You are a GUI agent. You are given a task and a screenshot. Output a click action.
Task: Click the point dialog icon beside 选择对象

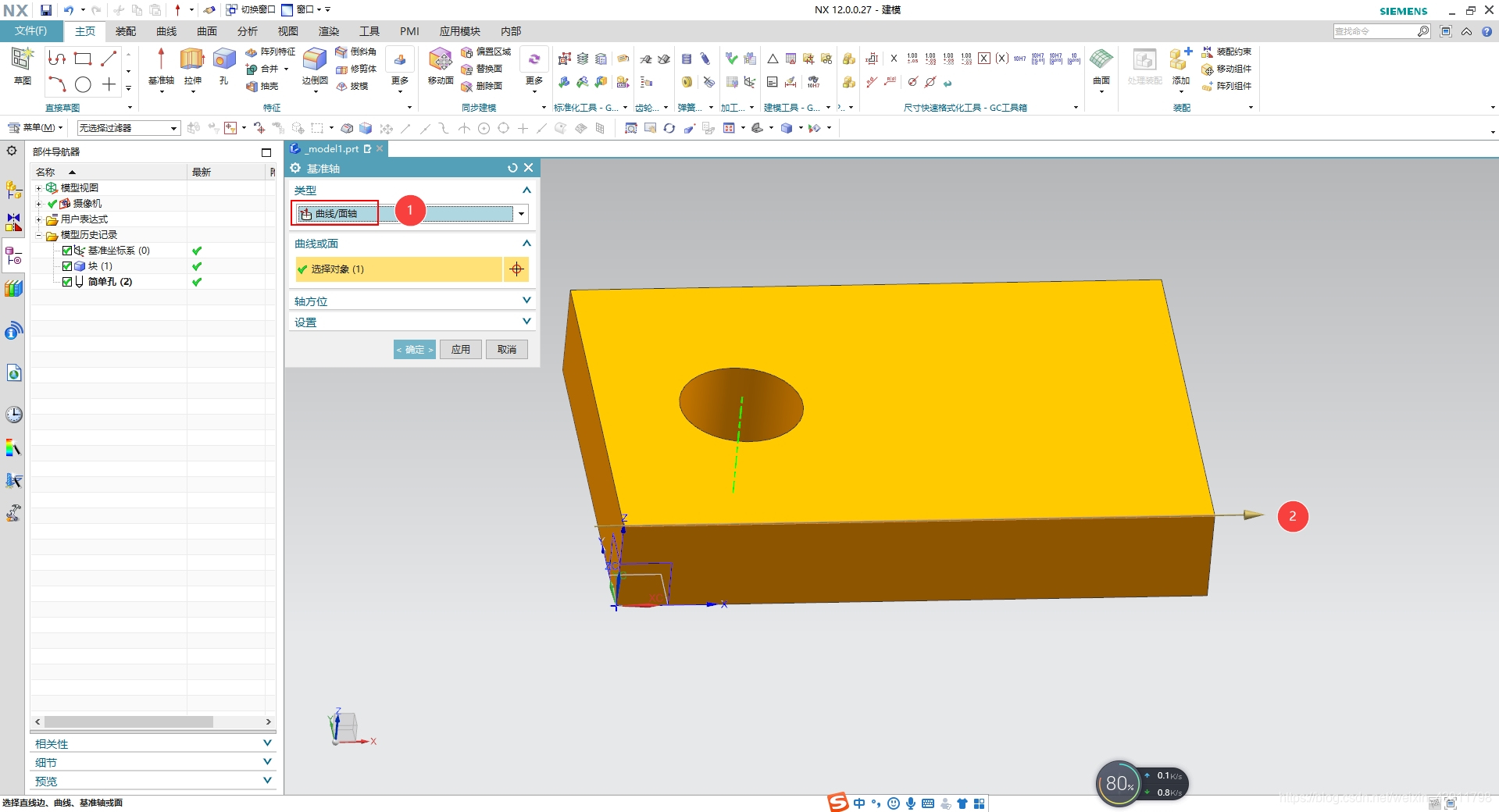point(516,269)
